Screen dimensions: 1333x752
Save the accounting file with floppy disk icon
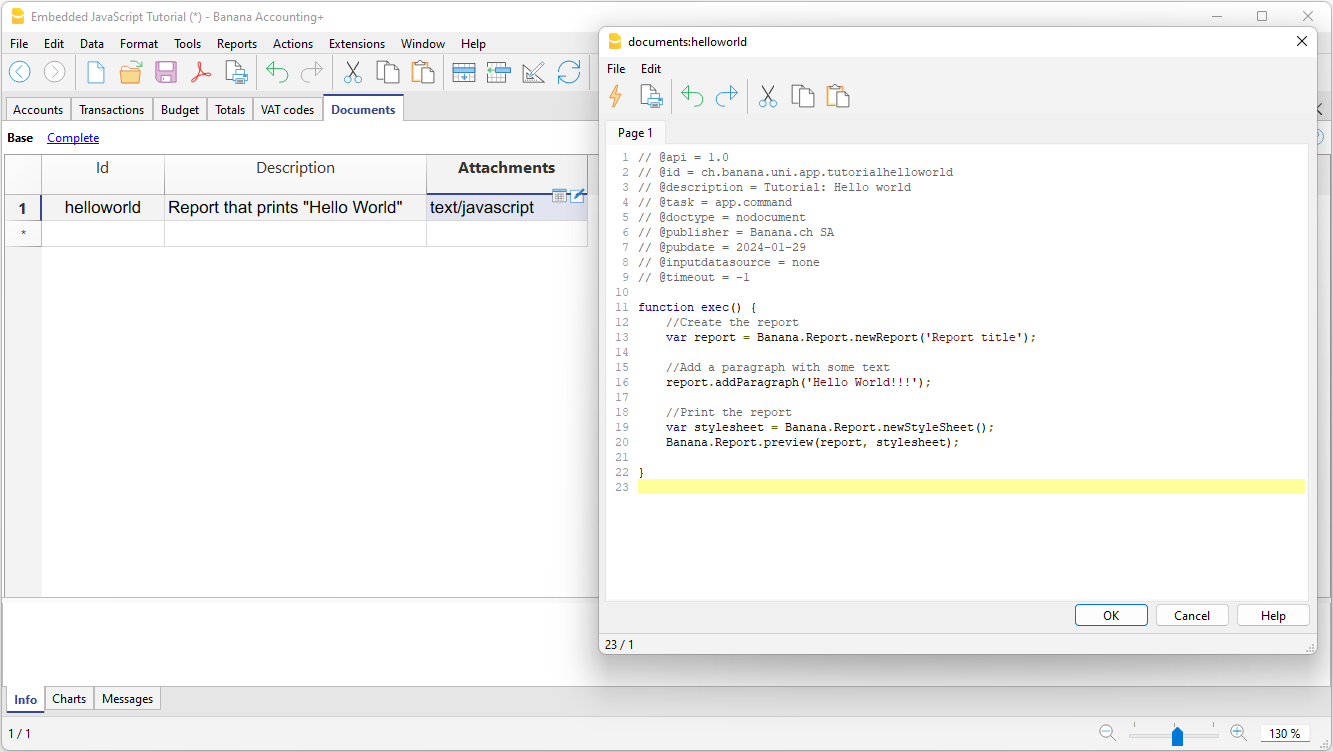pos(165,71)
